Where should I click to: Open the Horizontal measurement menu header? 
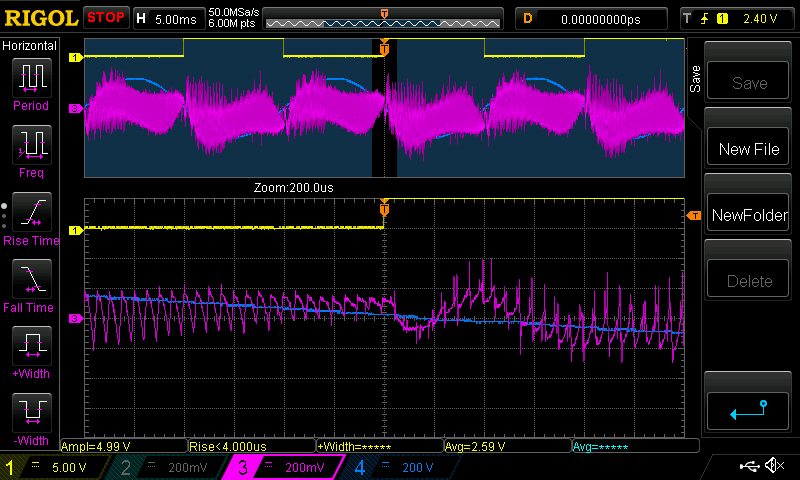(x=30, y=46)
